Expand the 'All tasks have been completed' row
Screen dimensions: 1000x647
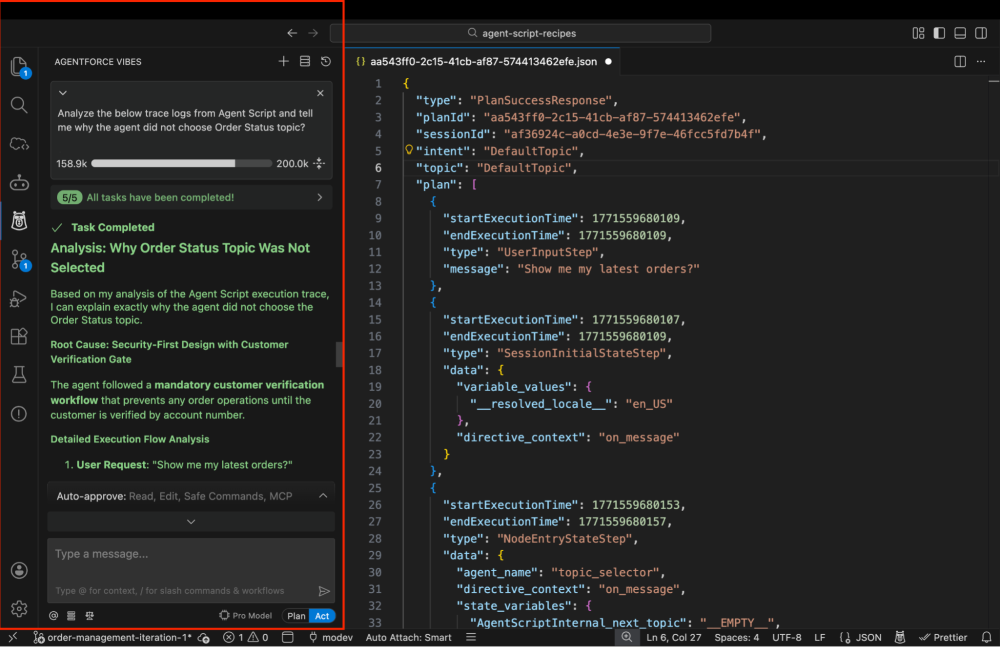322,198
